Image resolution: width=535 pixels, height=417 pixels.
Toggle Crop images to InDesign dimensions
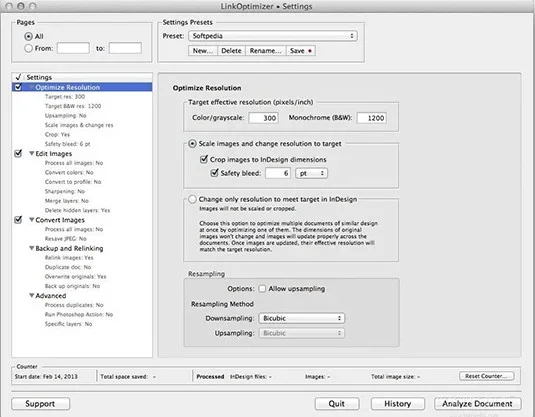coord(204,159)
